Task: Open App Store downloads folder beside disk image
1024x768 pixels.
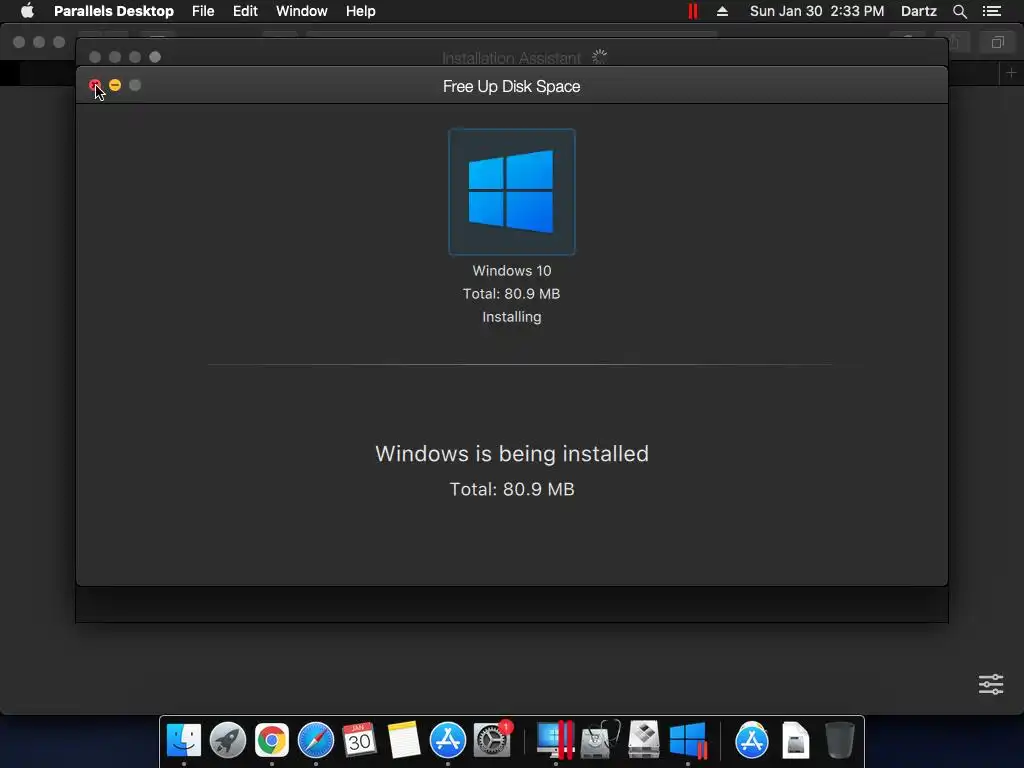Action: [x=752, y=740]
